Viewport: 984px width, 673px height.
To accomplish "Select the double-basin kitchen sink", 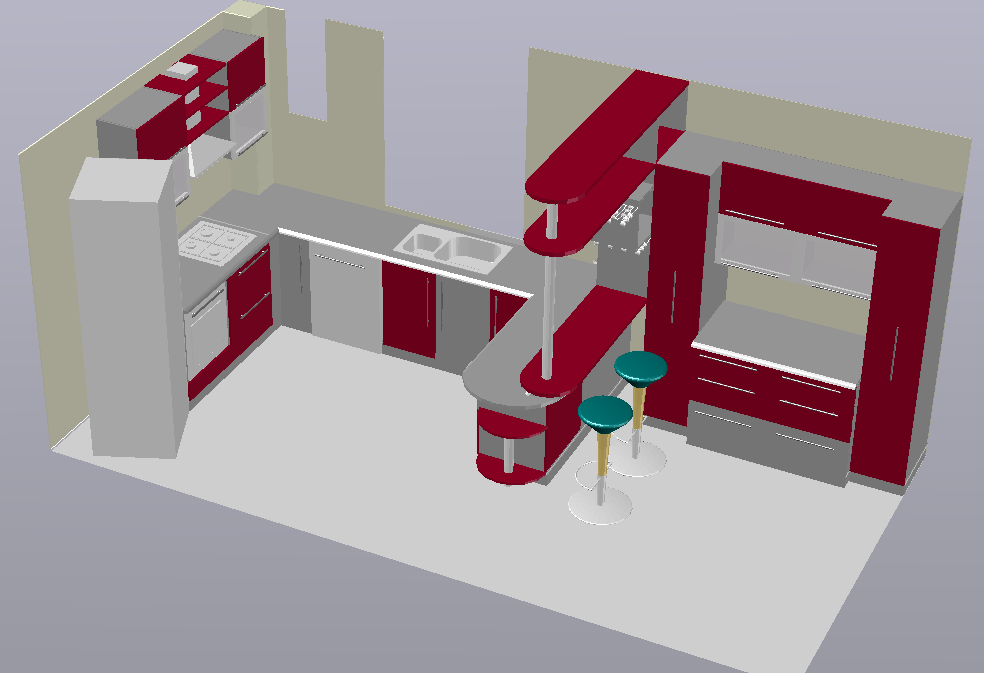I will tap(452, 249).
